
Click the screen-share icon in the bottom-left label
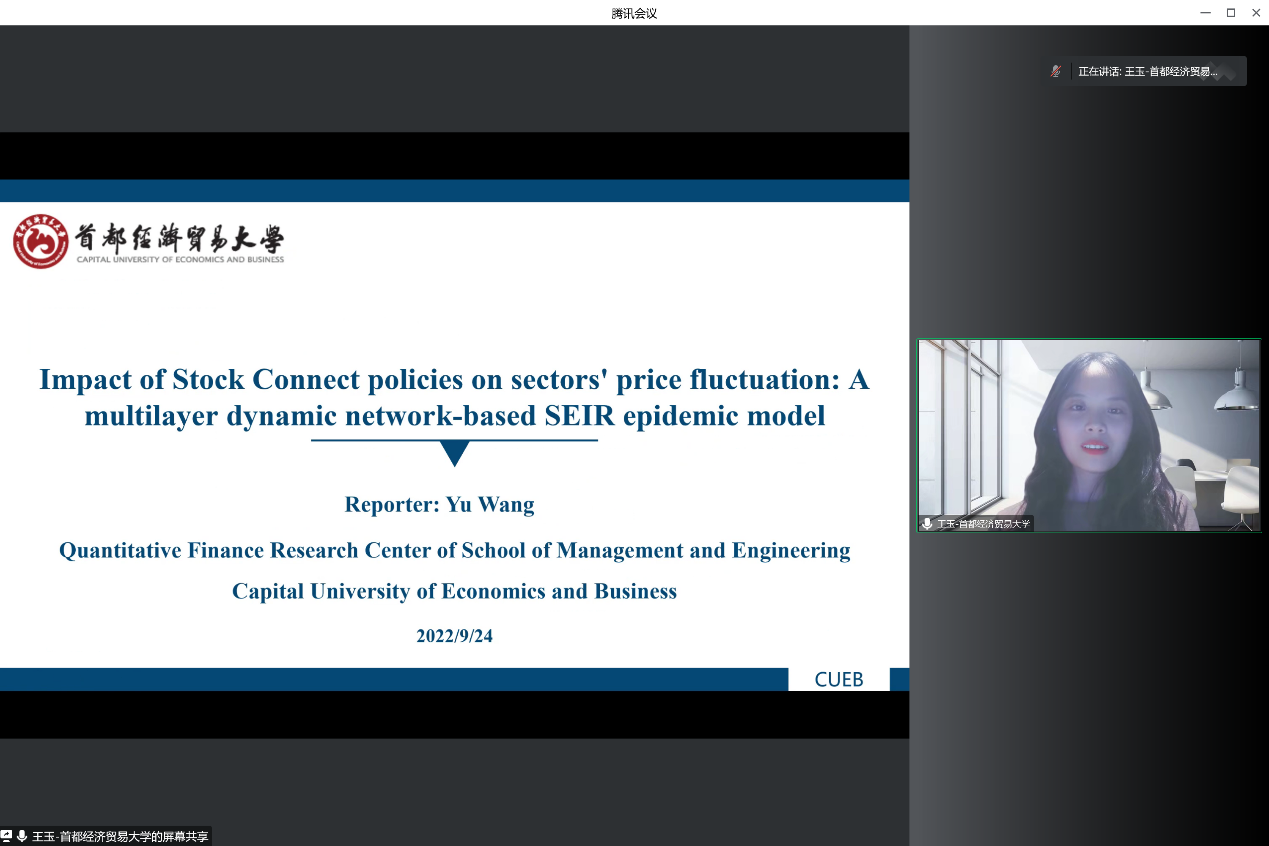point(7,836)
